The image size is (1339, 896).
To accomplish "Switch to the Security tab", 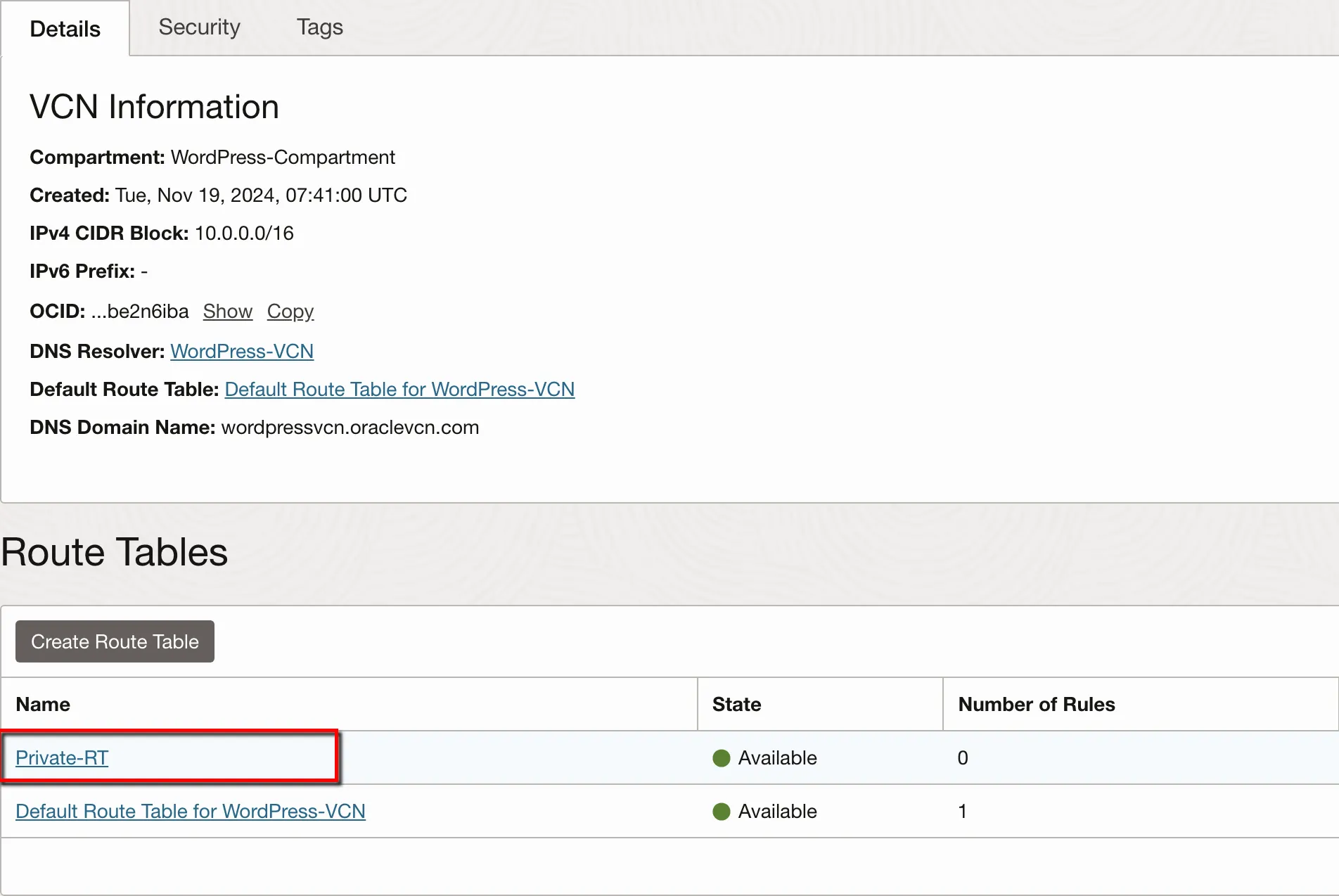I will (x=199, y=27).
